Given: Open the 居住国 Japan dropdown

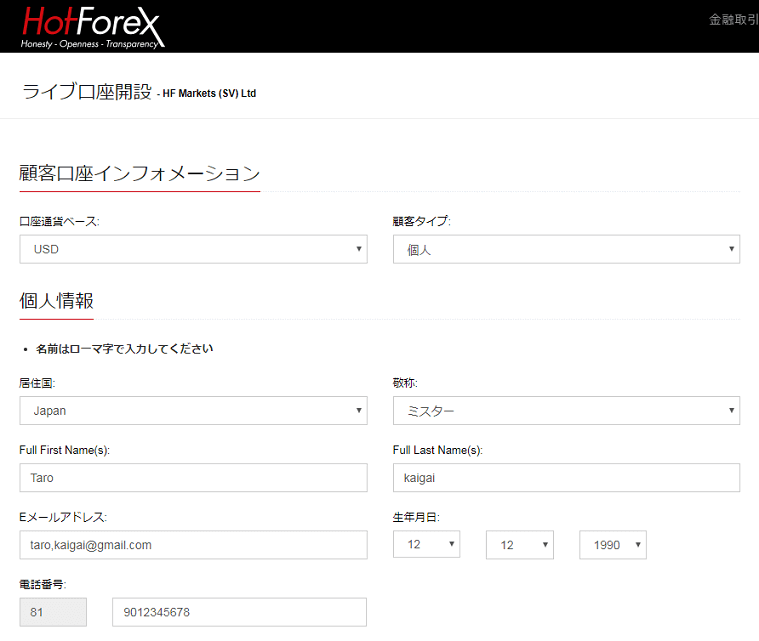Looking at the screenshot, I should coord(193,411).
